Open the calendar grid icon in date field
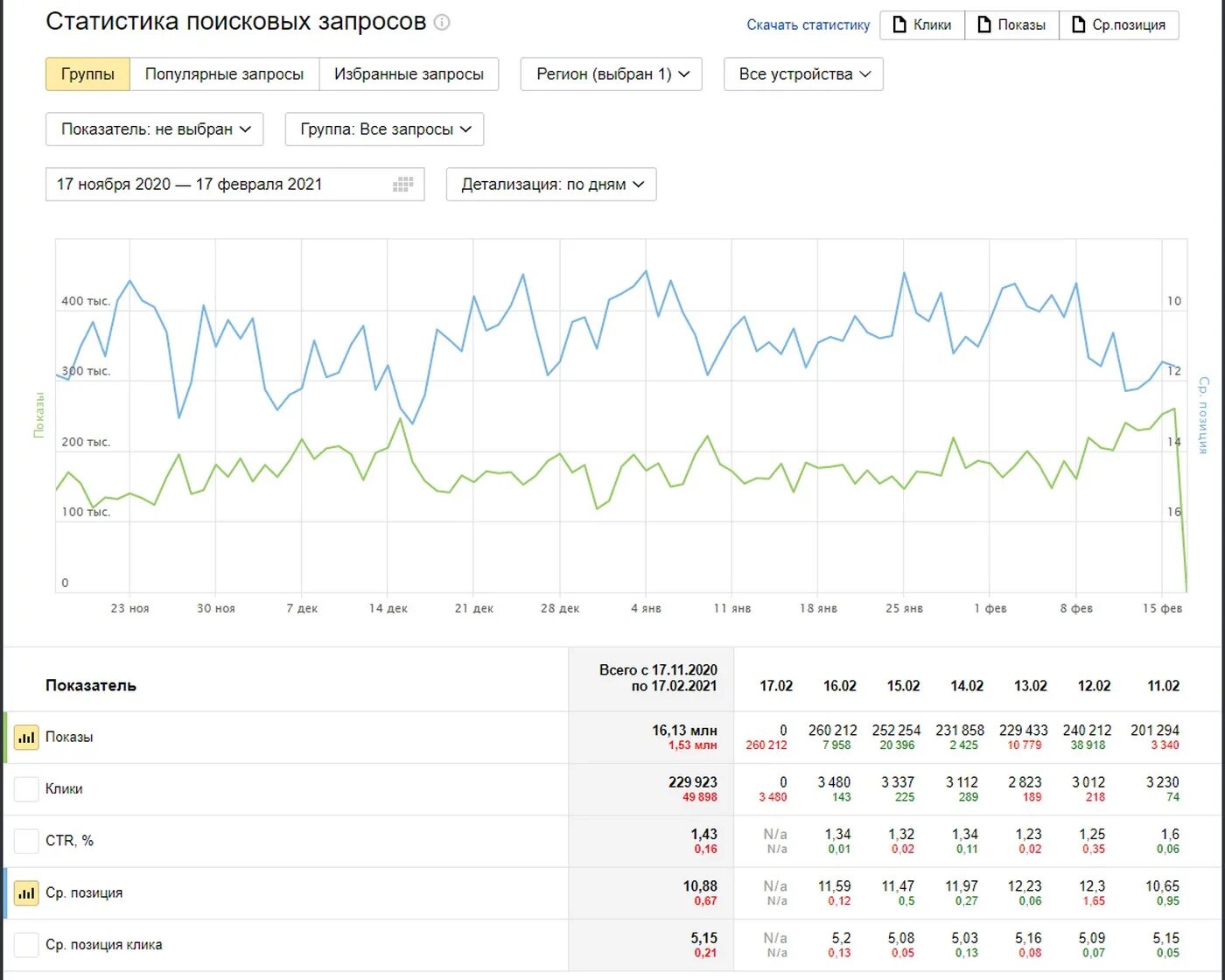 click(403, 185)
